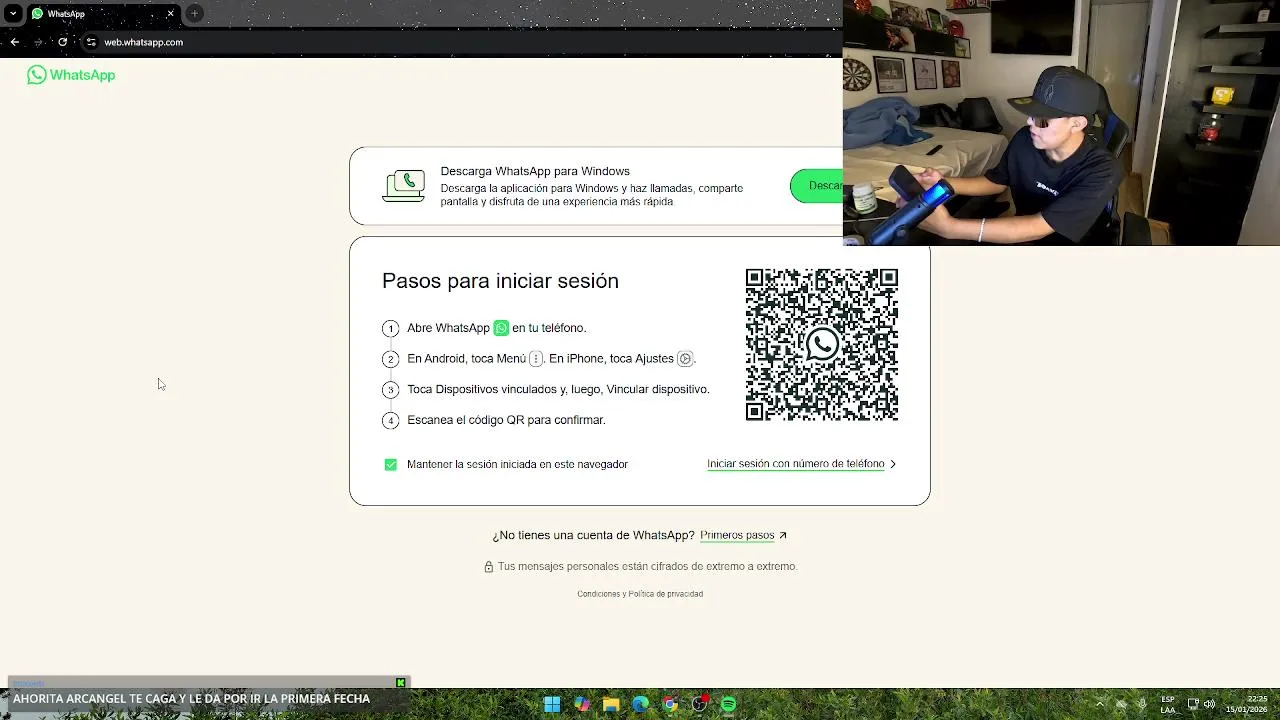1280x720 pixels.
Task: Click the WhatsApp QR code
Action: coord(822,345)
